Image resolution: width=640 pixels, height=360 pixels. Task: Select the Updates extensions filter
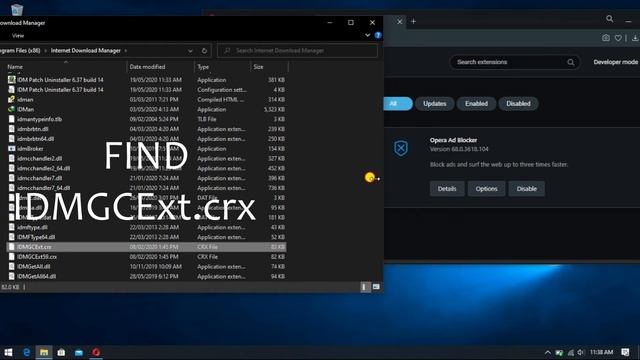[435, 104]
